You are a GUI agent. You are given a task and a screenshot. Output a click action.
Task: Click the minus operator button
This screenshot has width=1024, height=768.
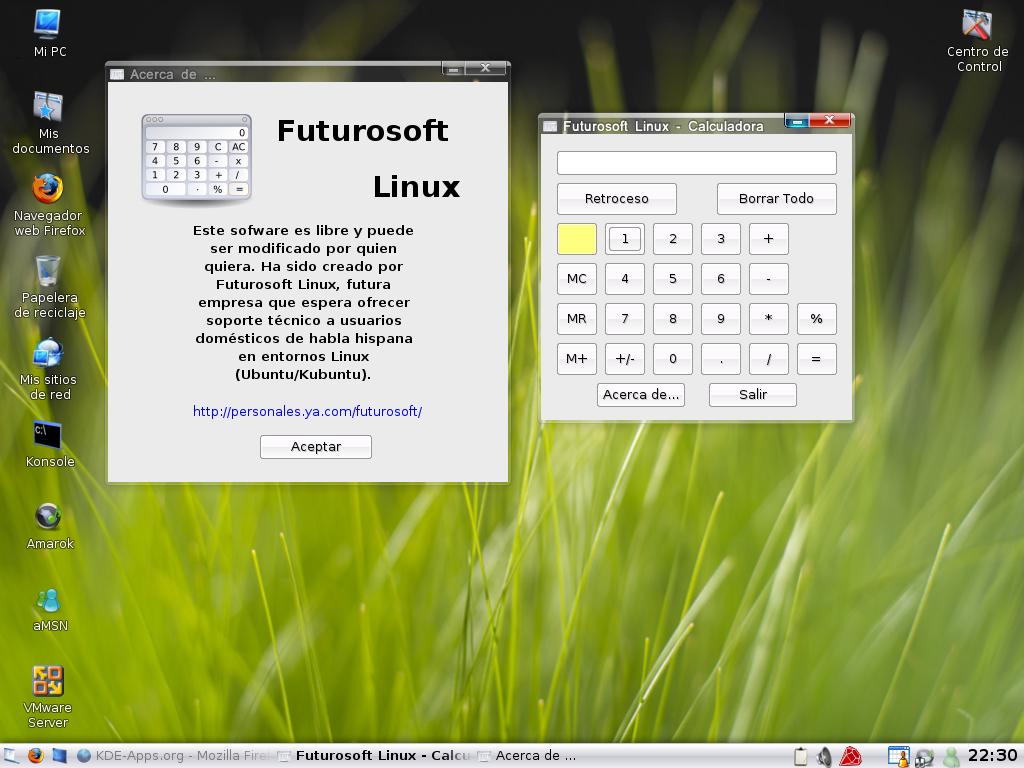click(x=769, y=279)
